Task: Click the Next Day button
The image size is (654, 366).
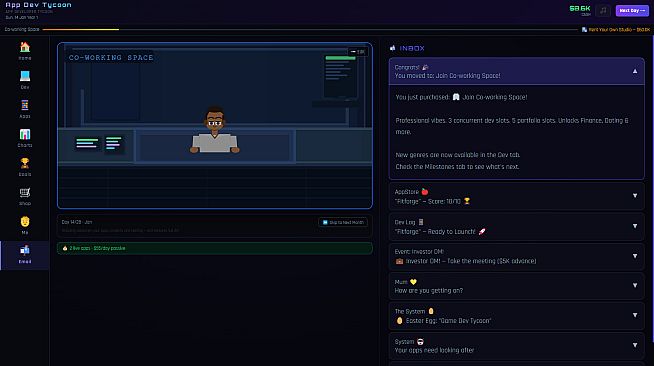Action: click(x=632, y=10)
